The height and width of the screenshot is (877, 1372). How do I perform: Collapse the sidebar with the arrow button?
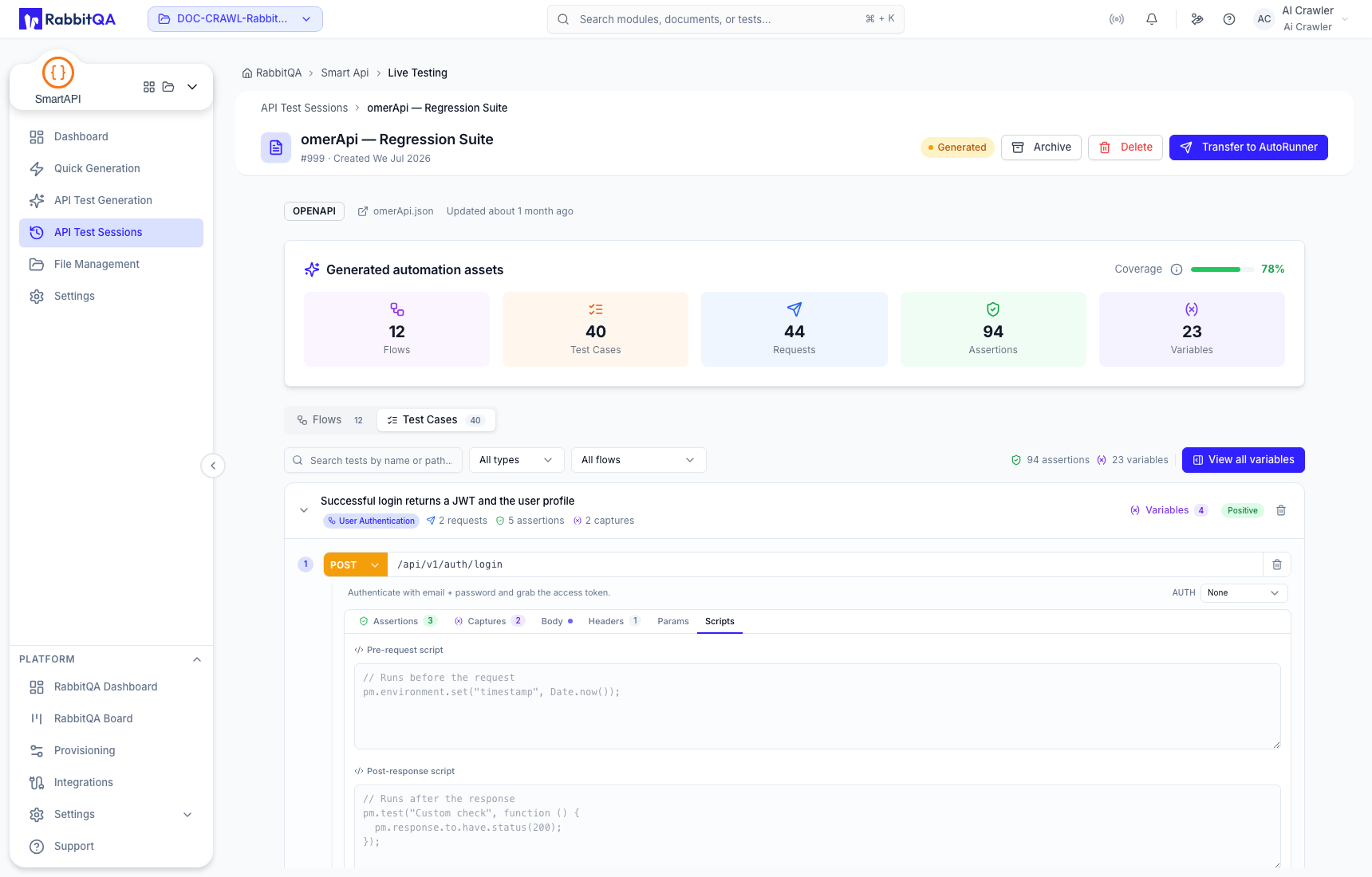click(x=213, y=466)
